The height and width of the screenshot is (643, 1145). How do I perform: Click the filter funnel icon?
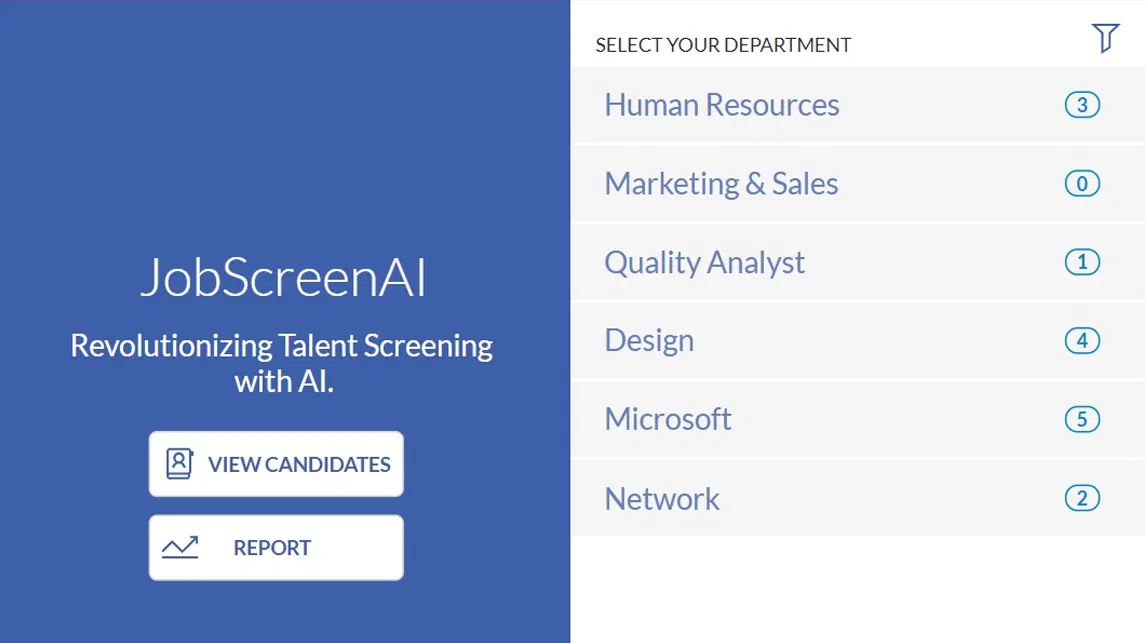(1105, 39)
